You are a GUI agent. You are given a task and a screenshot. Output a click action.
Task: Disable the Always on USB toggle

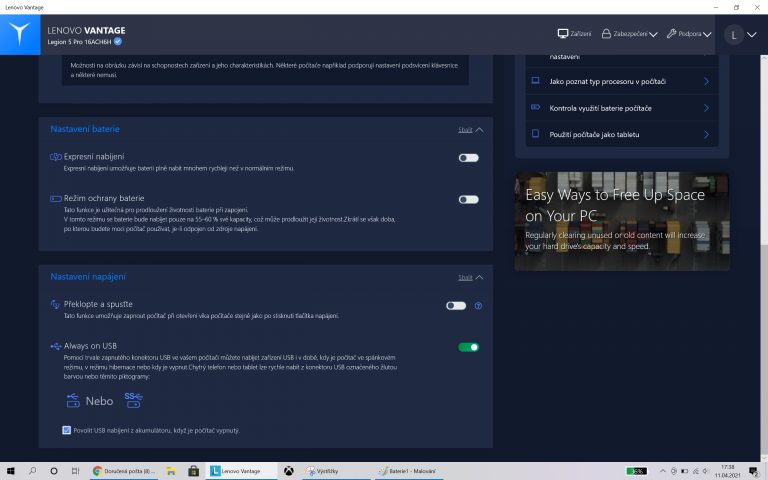coord(468,347)
